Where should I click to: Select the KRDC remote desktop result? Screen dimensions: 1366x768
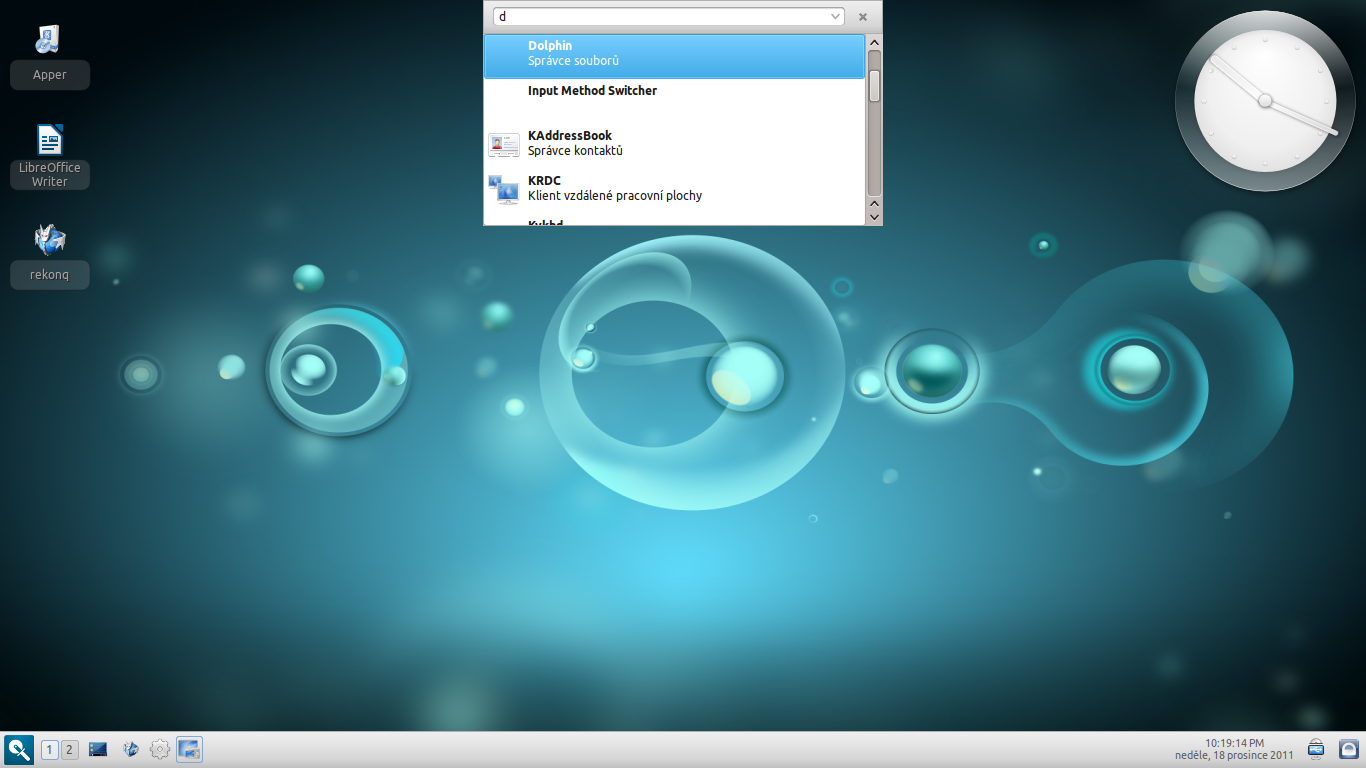[x=674, y=191]
